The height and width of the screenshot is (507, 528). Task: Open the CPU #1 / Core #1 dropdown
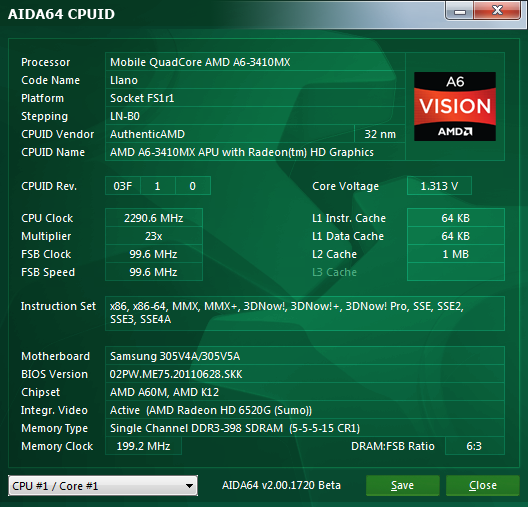click(x=103, y=485)
